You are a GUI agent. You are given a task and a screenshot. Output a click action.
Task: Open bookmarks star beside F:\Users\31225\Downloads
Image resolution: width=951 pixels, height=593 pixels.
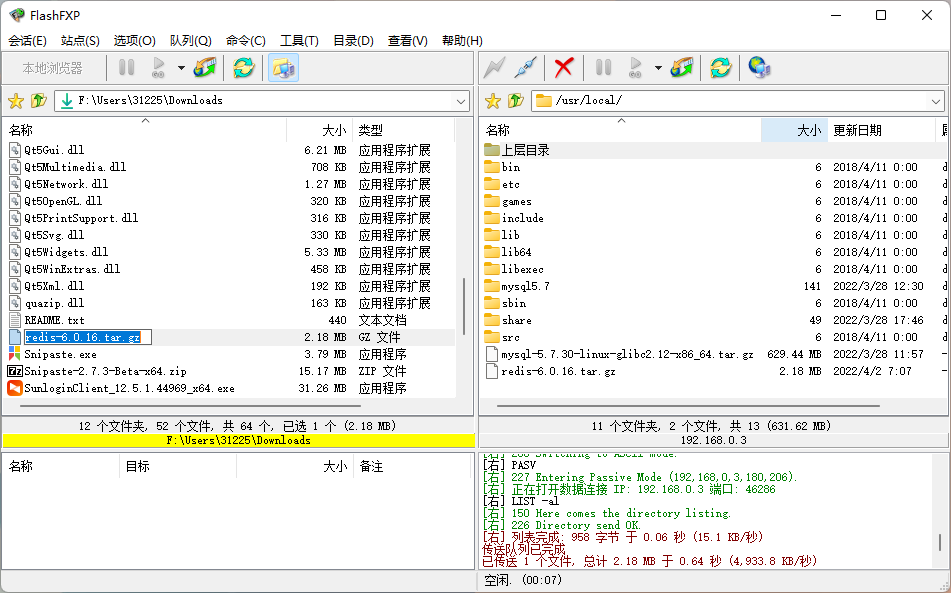[x=16, y=101]
